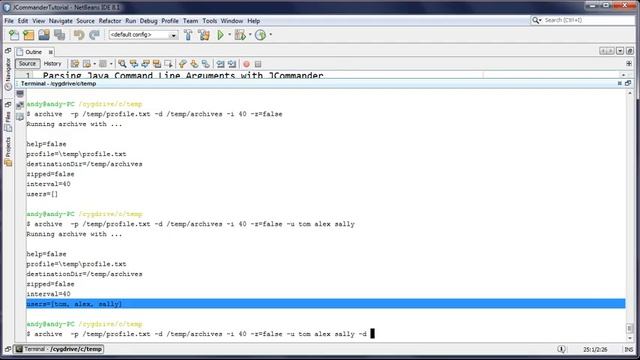Click the Undo arrow icon
Viewport: 640px width, 360px height.
(79, 35)
